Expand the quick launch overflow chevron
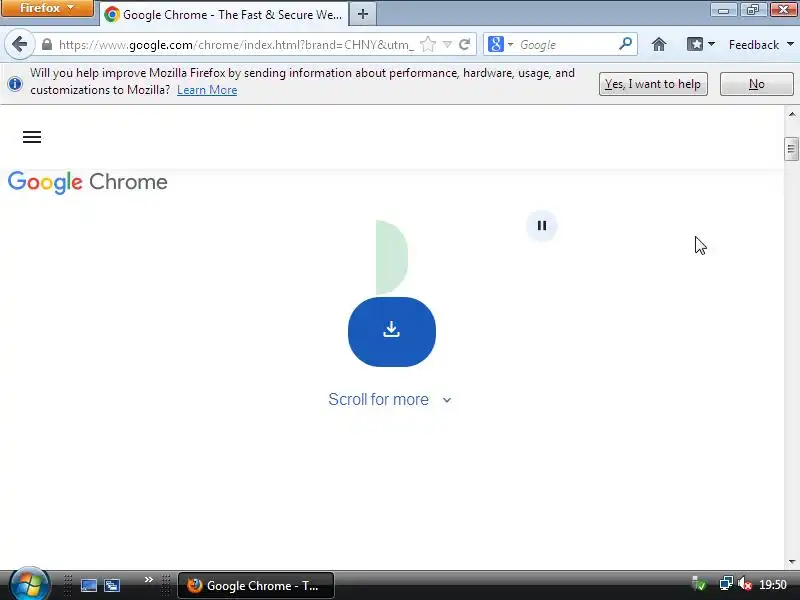 148,580
